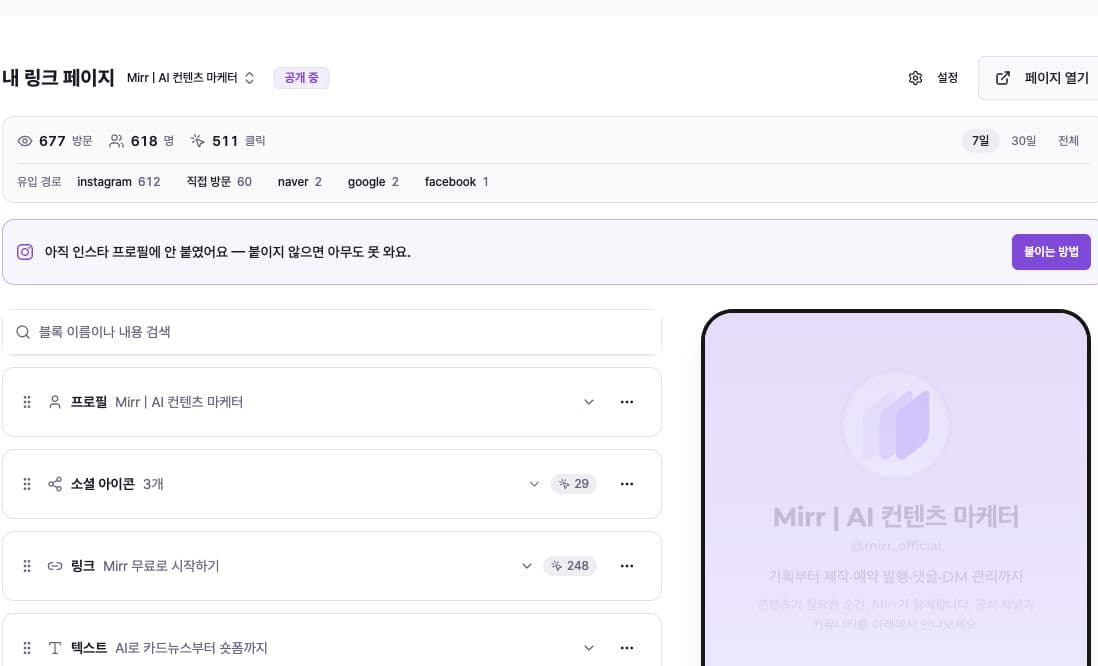
Task: Click the 공개 중 status badge
Action: [301, 78]
